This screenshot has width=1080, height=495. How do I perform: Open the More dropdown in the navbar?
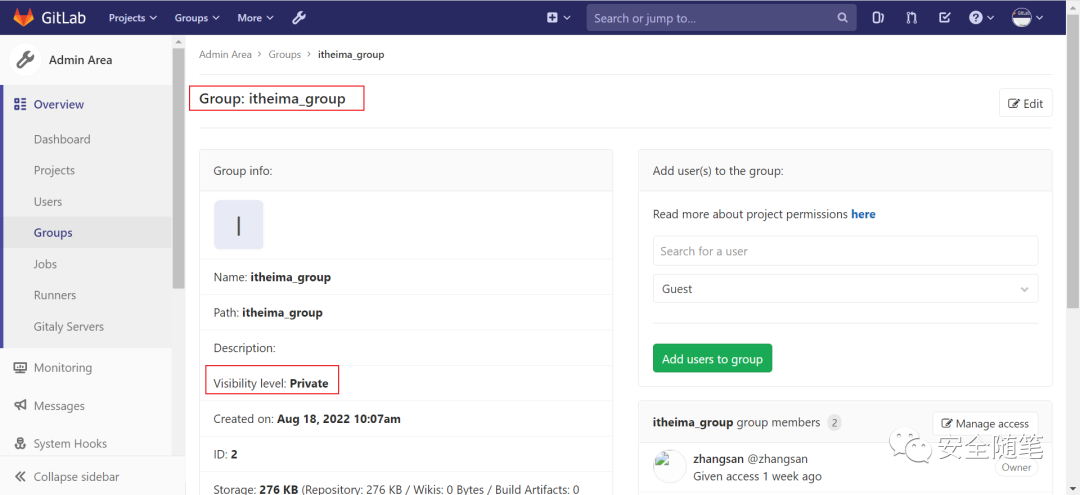[x=255, y=18]
